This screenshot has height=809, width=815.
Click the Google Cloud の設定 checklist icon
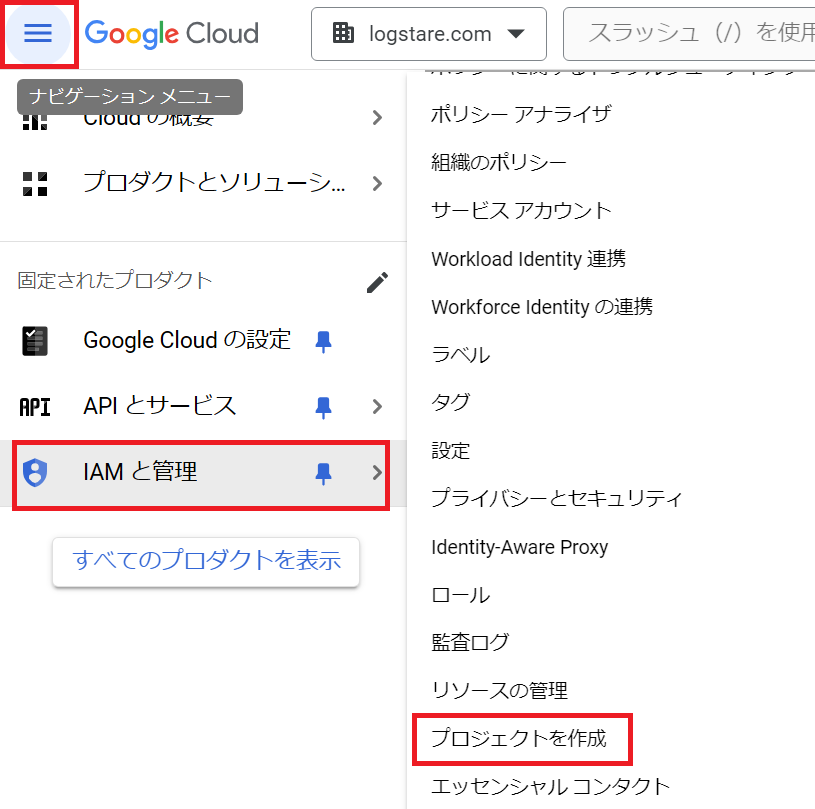pos(35,341)
